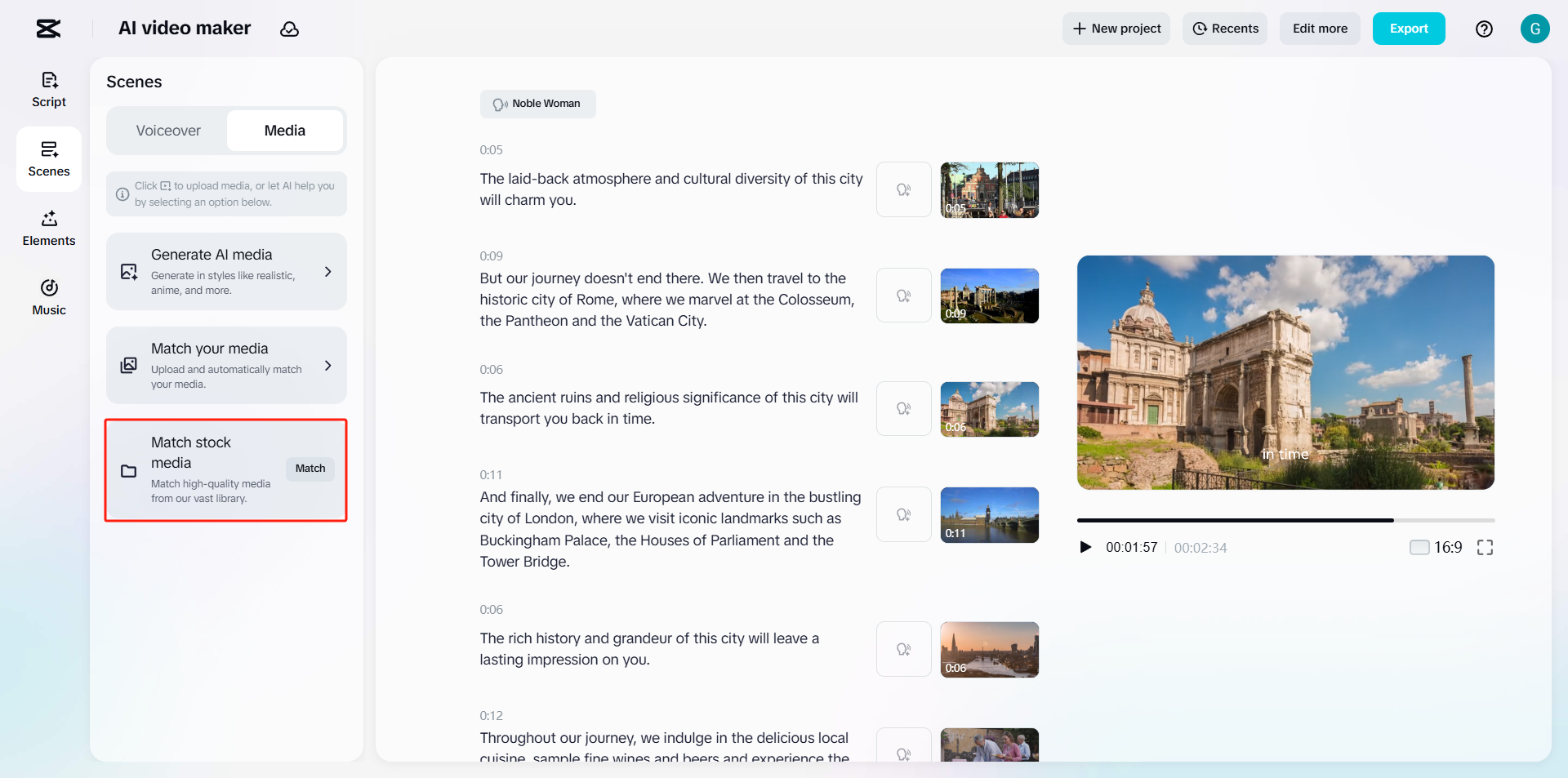
Task: Click the 'But our journey doesn't end there' text
Action: tap(667, 300)
